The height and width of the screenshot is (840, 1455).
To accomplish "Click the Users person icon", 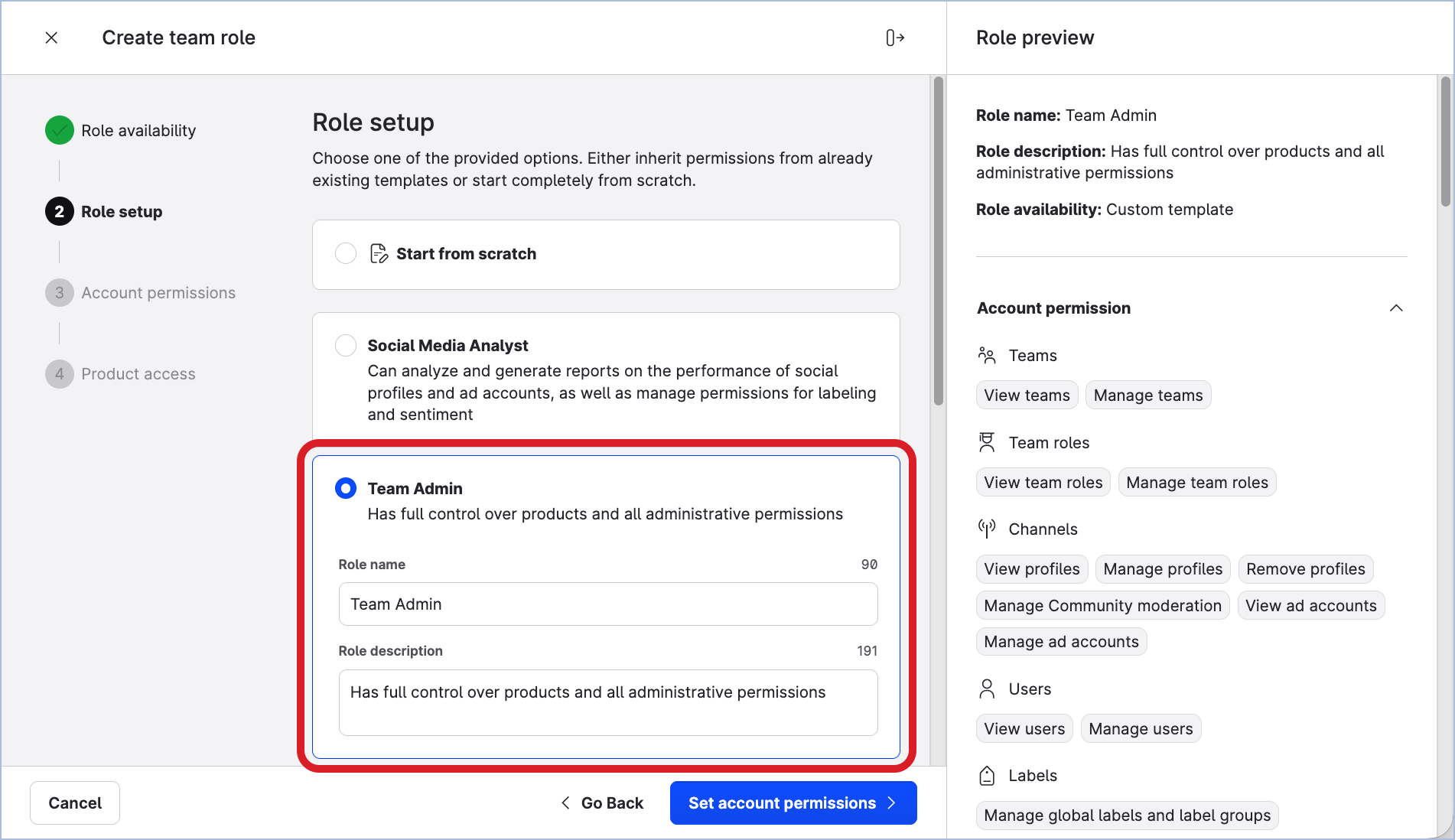I will coord(987,689).
